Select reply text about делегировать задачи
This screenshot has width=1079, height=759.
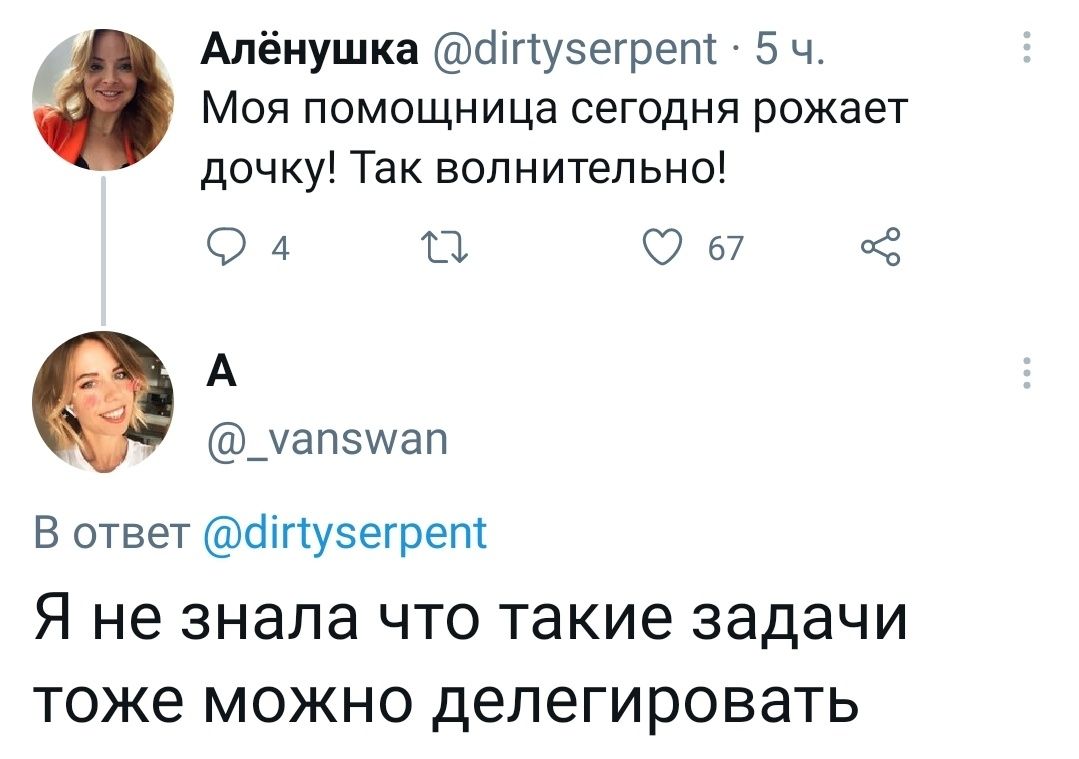click(470, 662)
